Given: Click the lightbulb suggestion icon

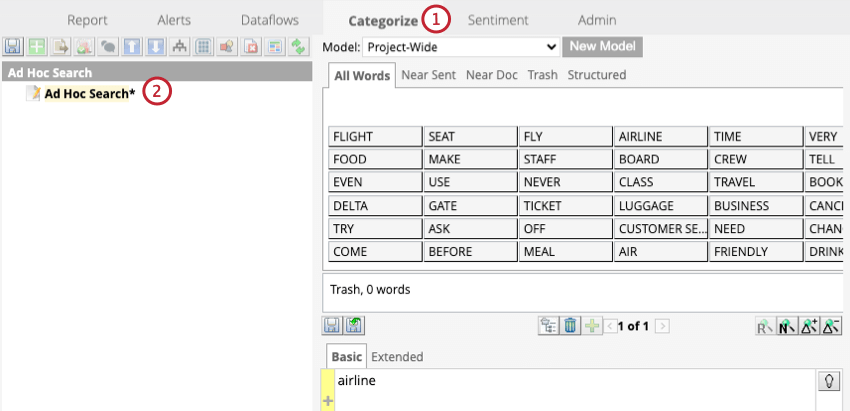Looking at the screenshot, I should tap(828, 380).
